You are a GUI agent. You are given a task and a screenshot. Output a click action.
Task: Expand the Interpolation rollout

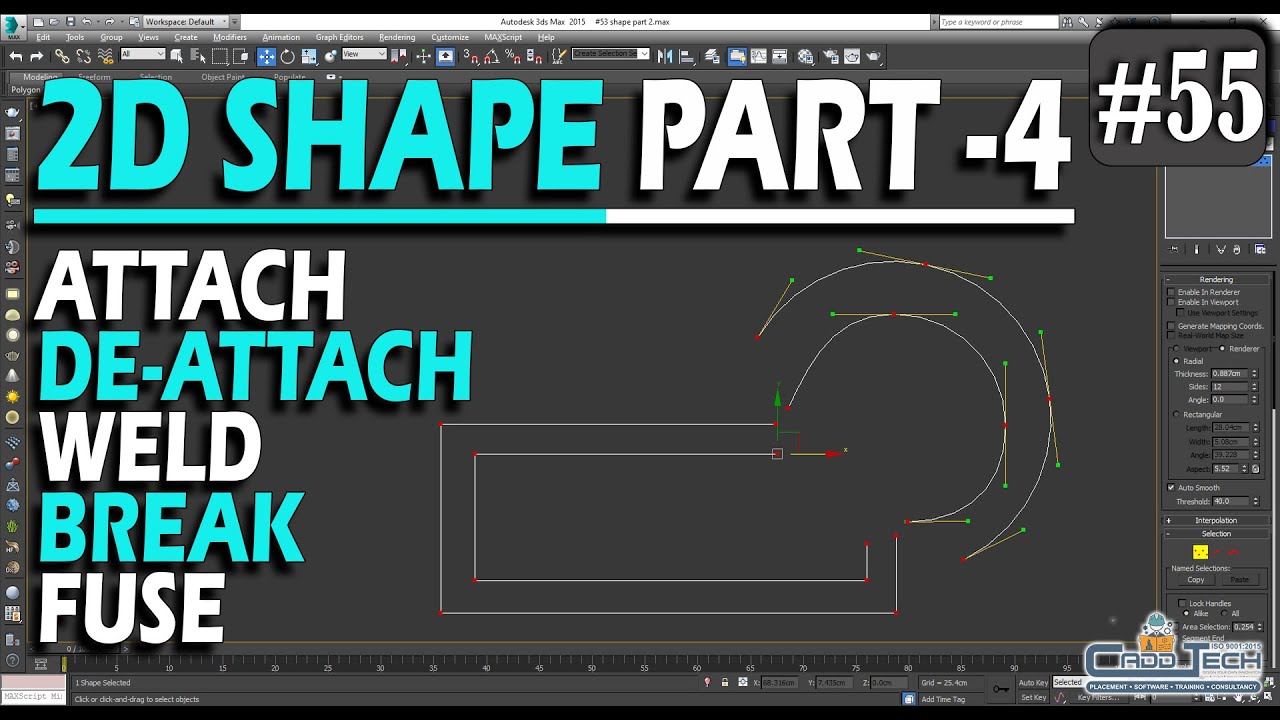coord(1216,520)
